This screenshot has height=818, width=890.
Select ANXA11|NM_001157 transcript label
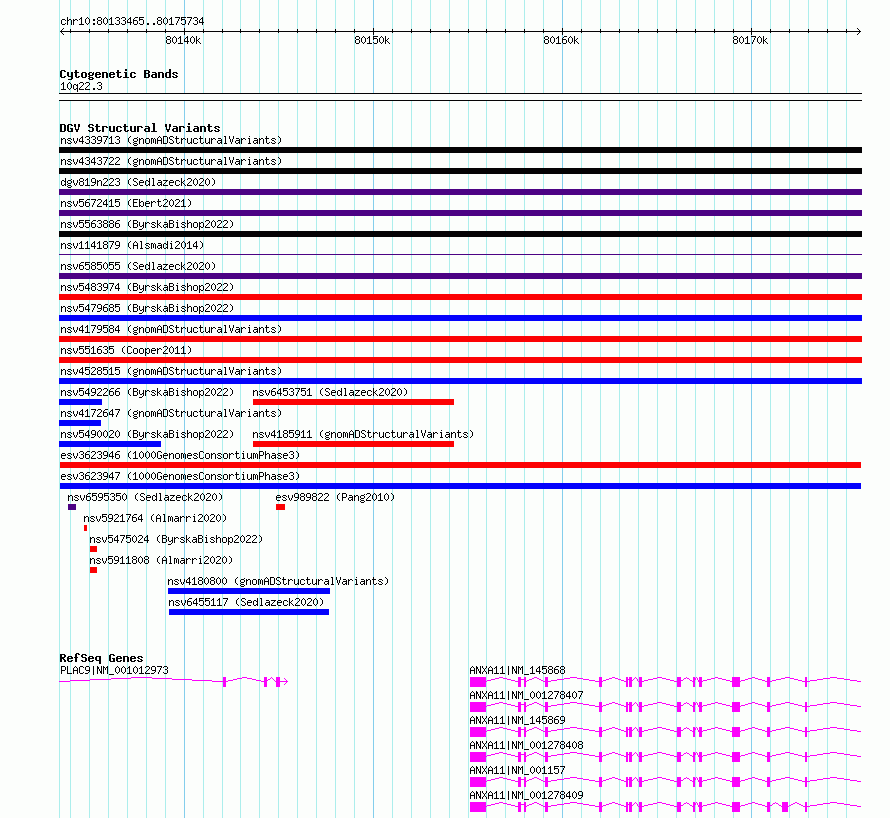(518, 770)
